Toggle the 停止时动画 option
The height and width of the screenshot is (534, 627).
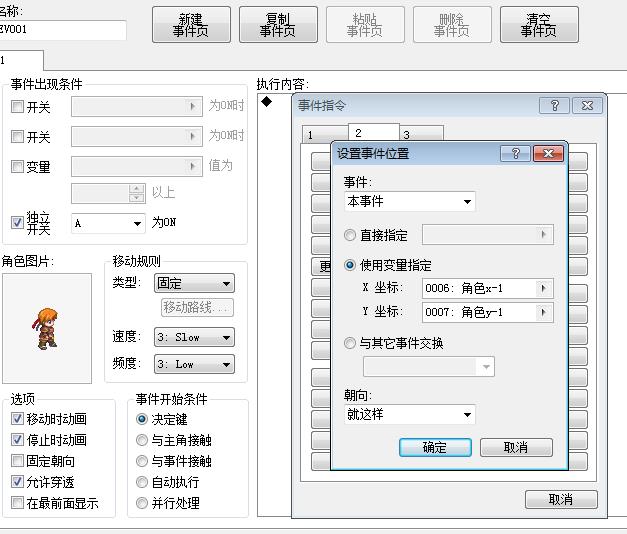point(17,440)
